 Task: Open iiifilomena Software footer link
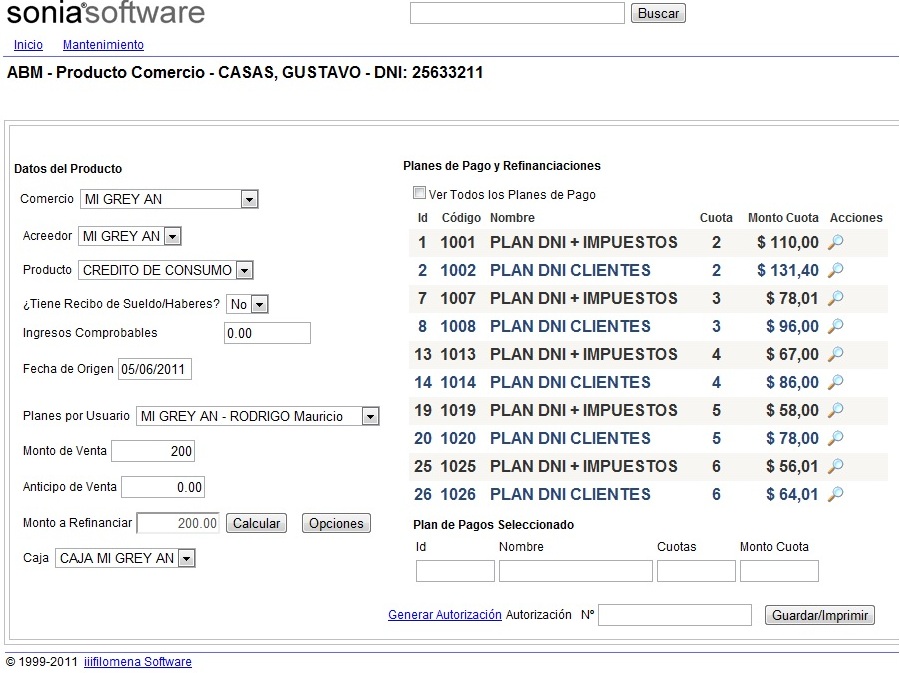click(x=138, y=662)
